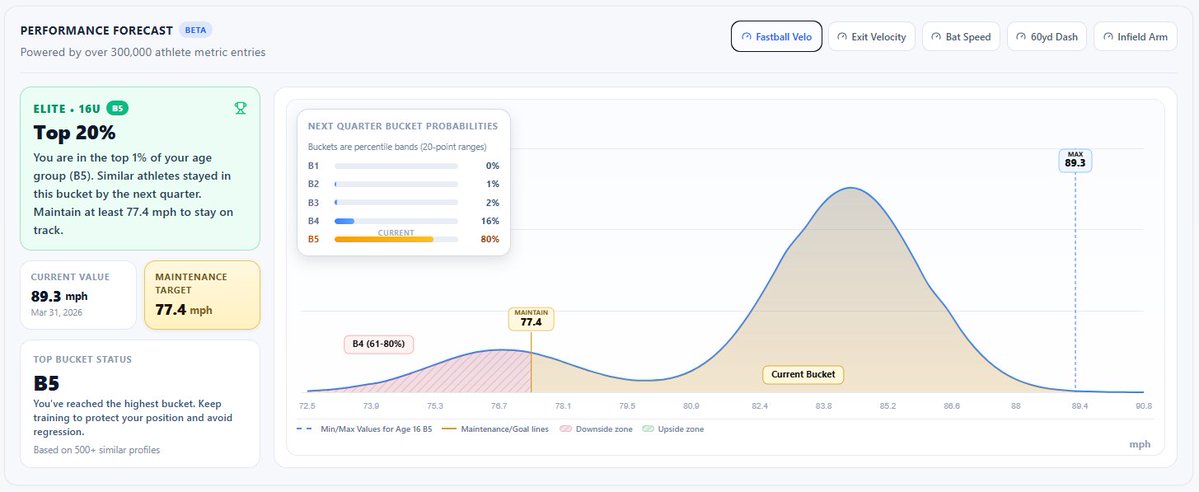
Task: Click the B2 row 1% value
Action: [492, 184]
